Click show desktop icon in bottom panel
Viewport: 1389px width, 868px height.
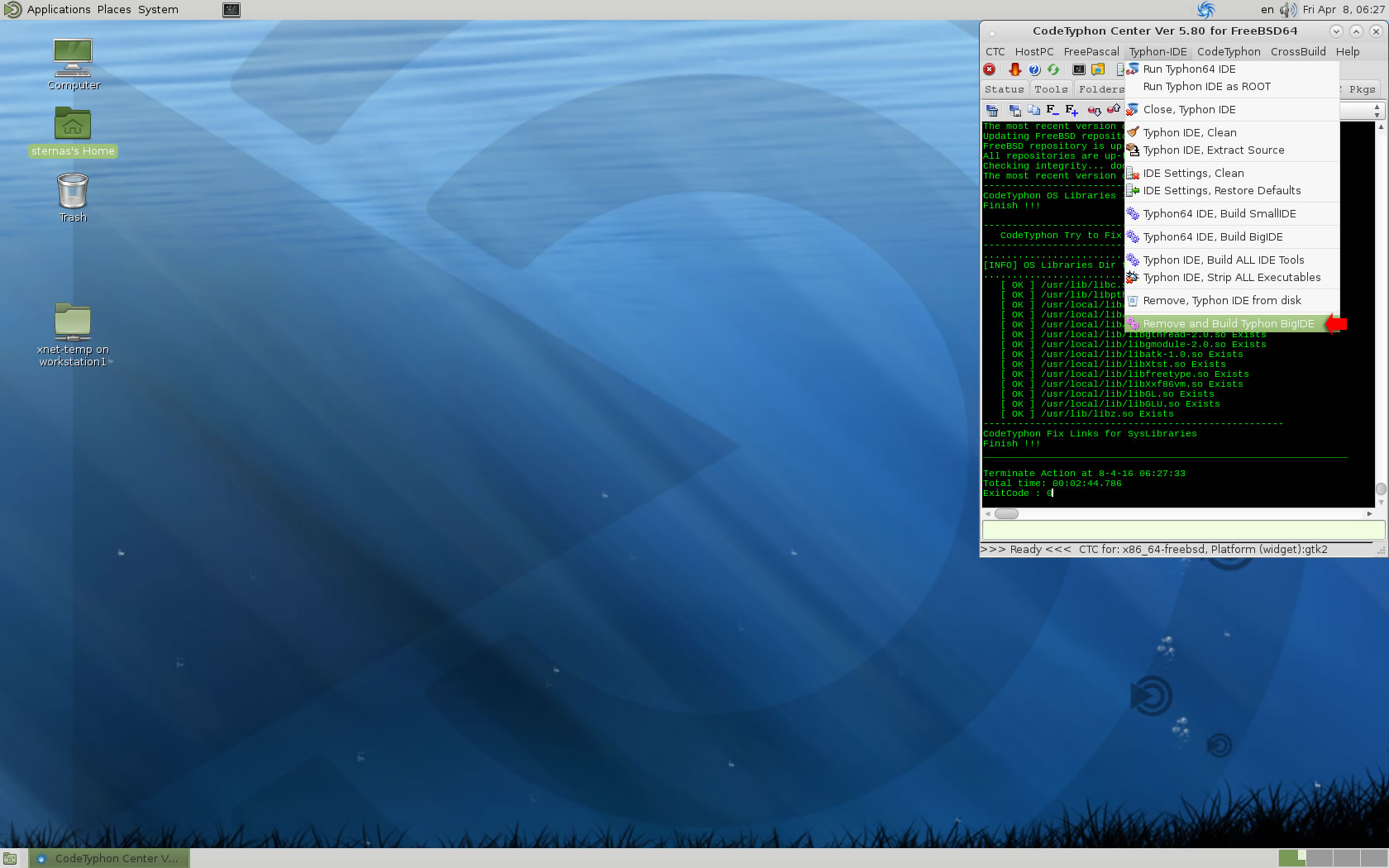click(10, 859)
